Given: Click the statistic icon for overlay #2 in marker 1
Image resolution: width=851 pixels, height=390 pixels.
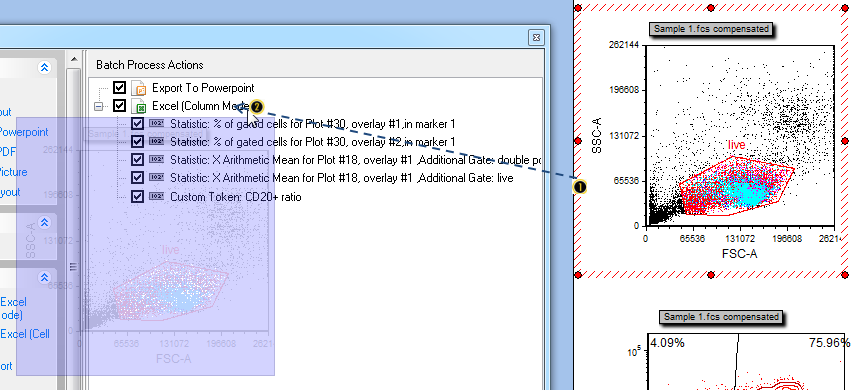Looking at the screenshot, I should [157, 142].
